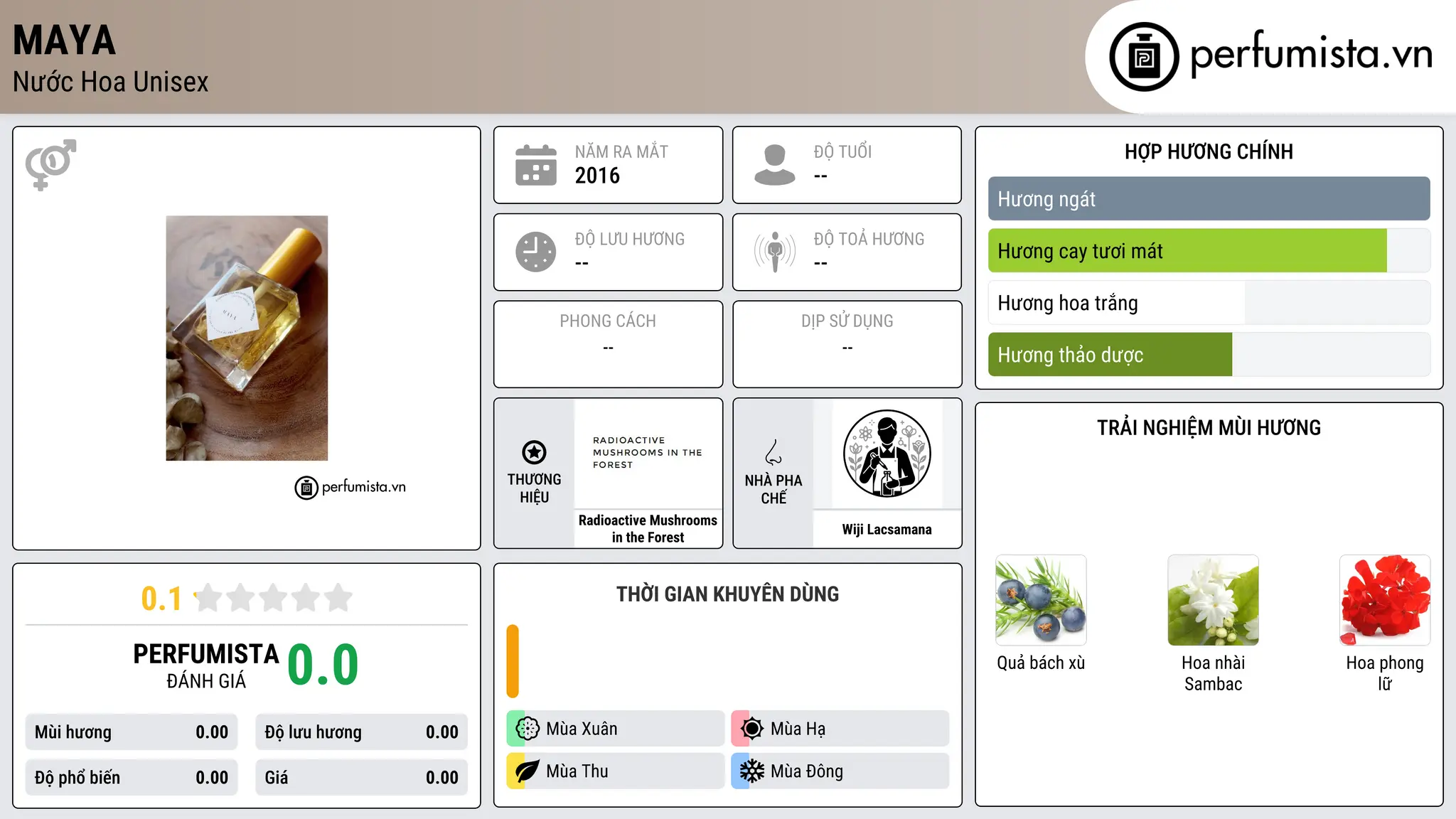This screenshot has width=1456, height=819.
Task: Click the Nhà pha chế label
Action: click(773, 489)
